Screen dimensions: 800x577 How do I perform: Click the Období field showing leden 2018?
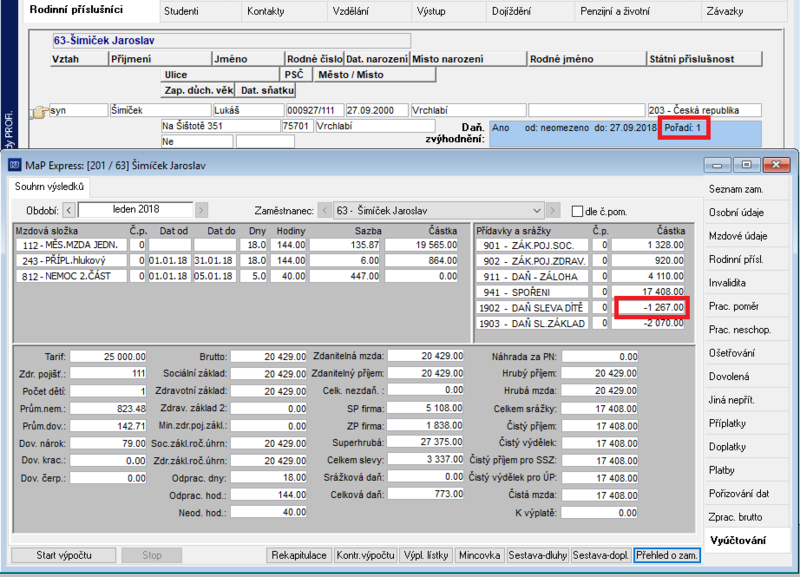coord(136,210)
